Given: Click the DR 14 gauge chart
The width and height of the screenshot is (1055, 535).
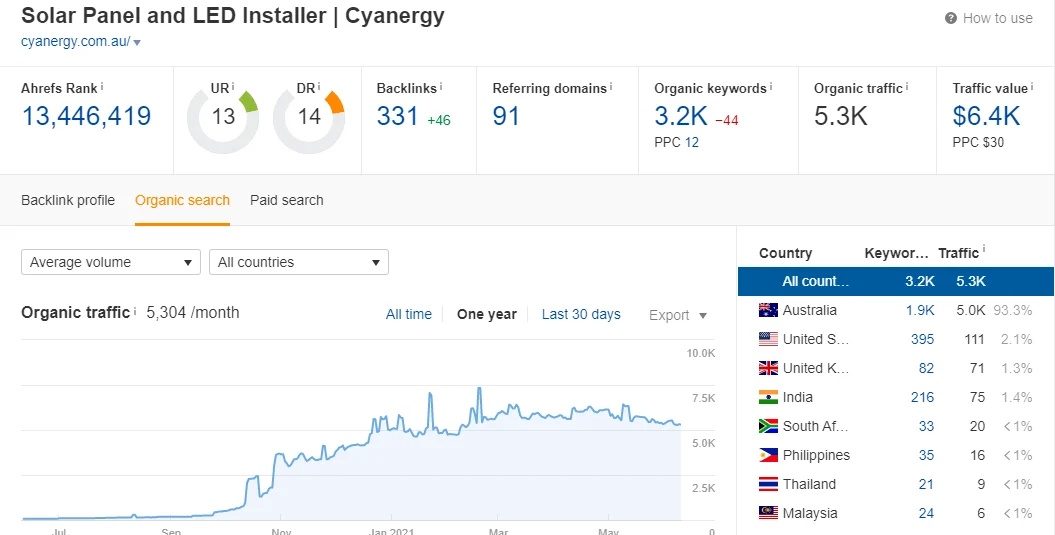Looking at the screenshot, I should pos(309,119).
